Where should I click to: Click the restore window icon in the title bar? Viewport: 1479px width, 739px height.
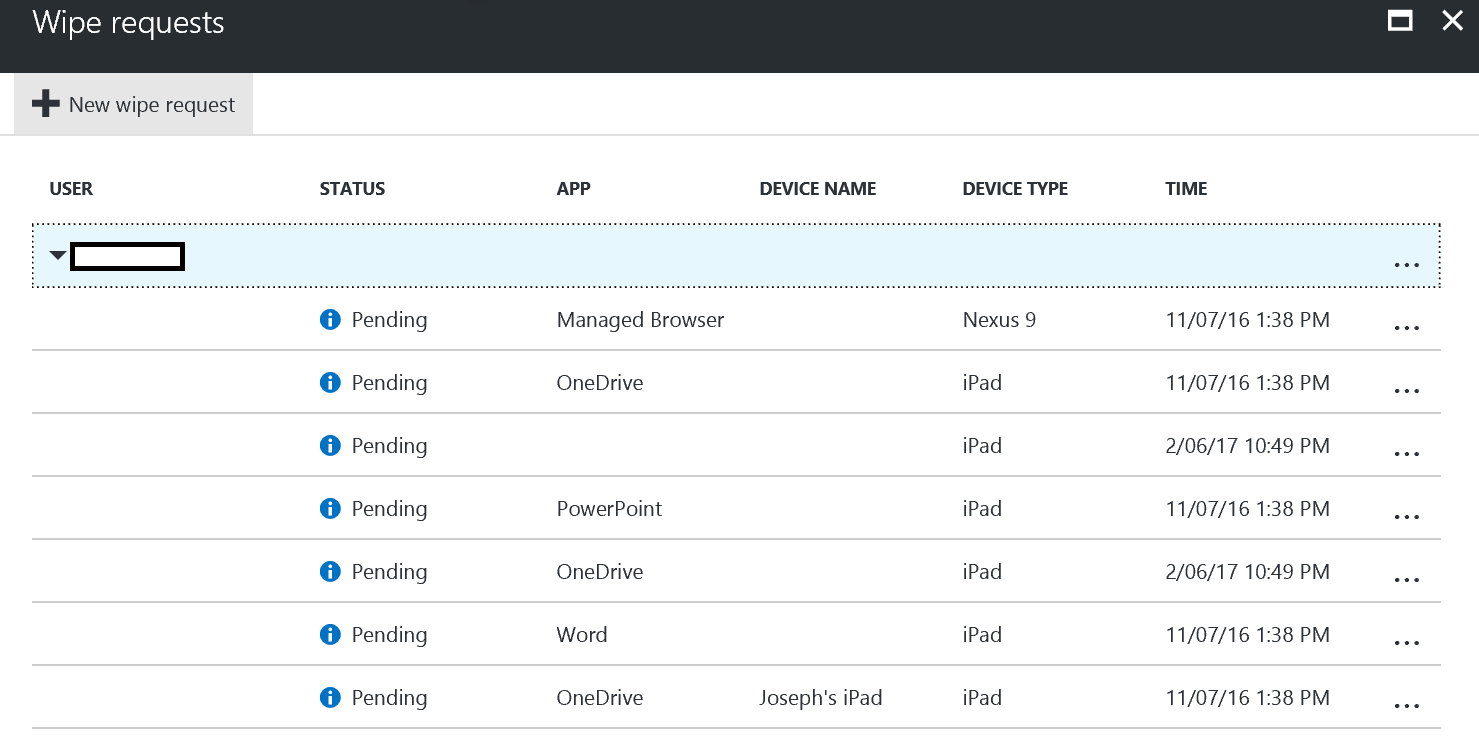coord(1400,20)
